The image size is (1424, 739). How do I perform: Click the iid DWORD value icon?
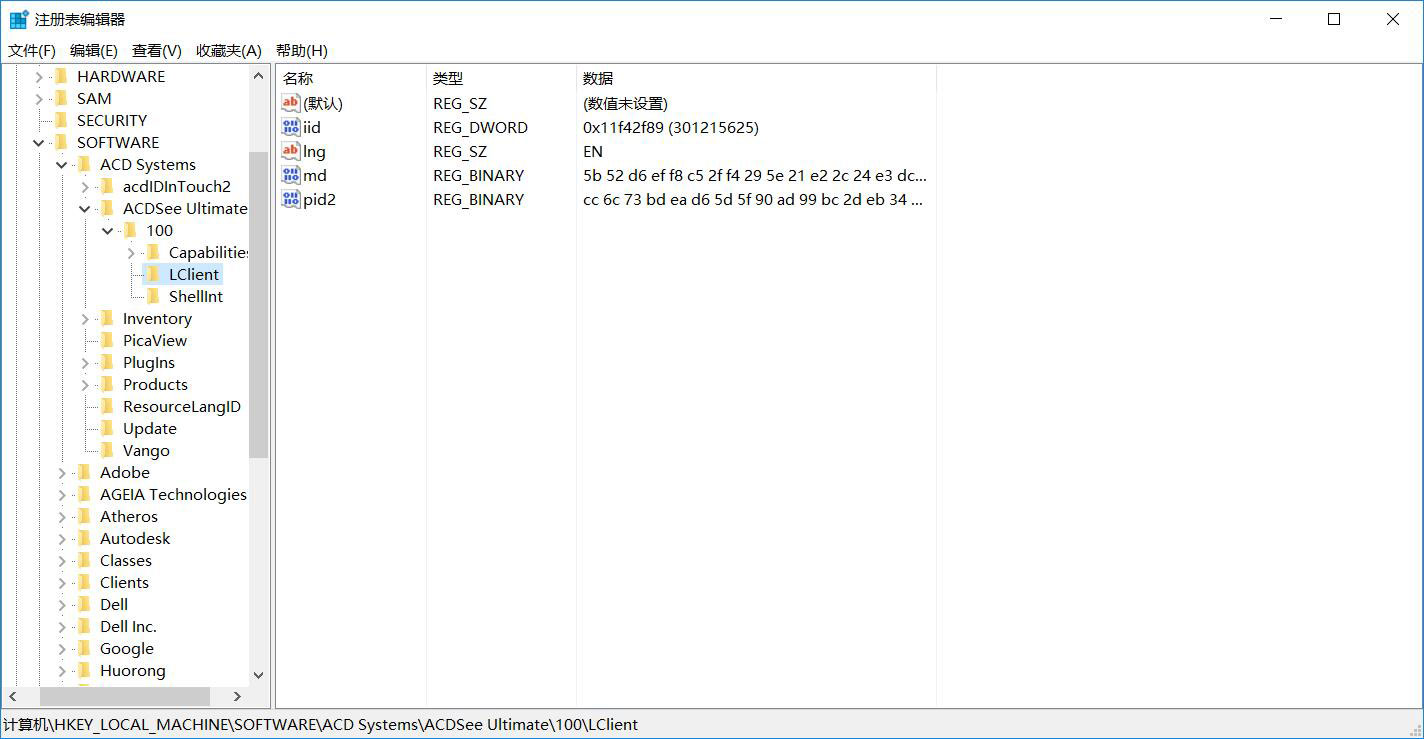point(291,127)
